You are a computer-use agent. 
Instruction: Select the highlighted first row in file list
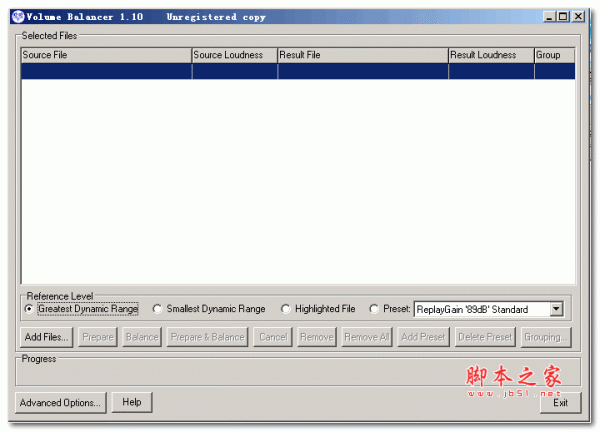[x=298, y=72]
